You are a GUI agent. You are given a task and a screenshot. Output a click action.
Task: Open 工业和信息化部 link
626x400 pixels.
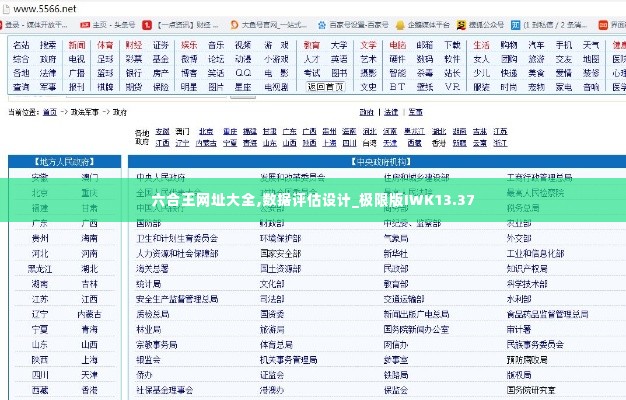(x=535, y=253)
